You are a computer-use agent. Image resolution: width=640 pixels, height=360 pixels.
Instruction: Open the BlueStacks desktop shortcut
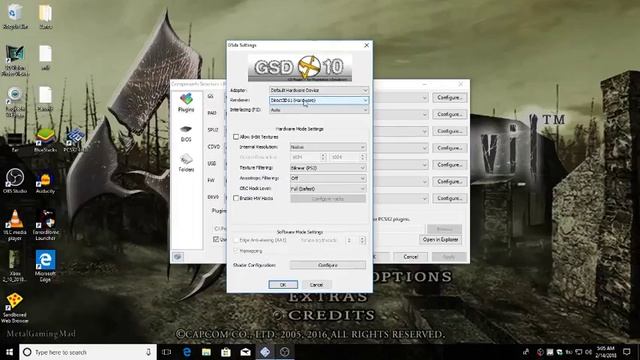(x=45, y=141)
